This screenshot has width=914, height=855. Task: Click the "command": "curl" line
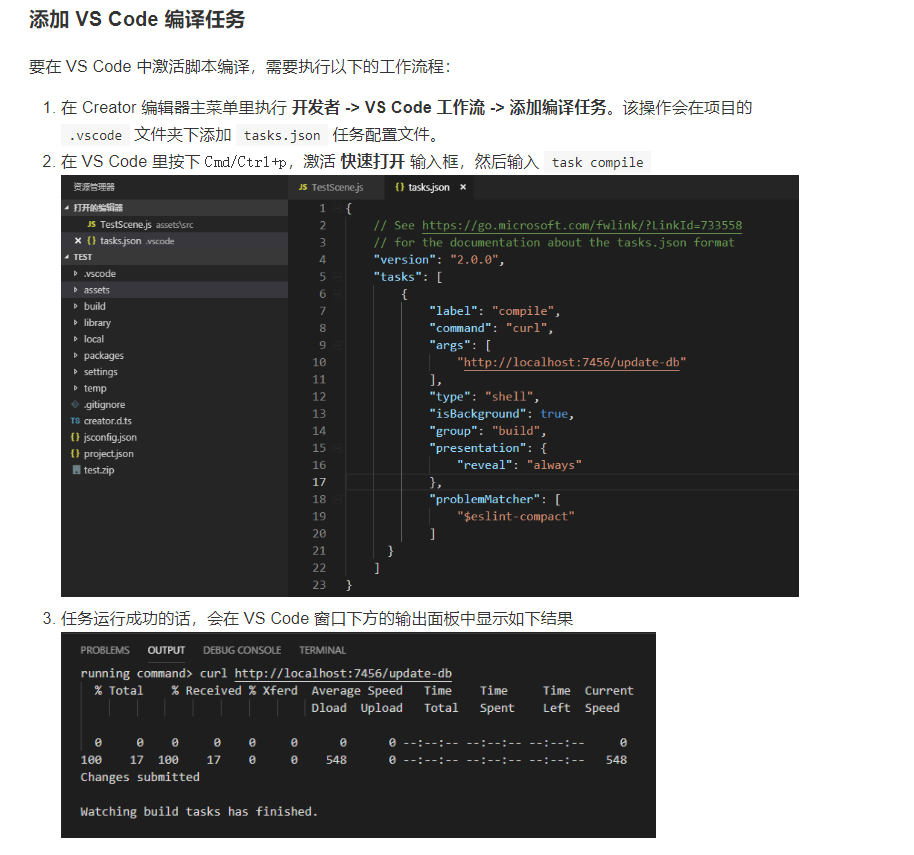tap(491, 328)
